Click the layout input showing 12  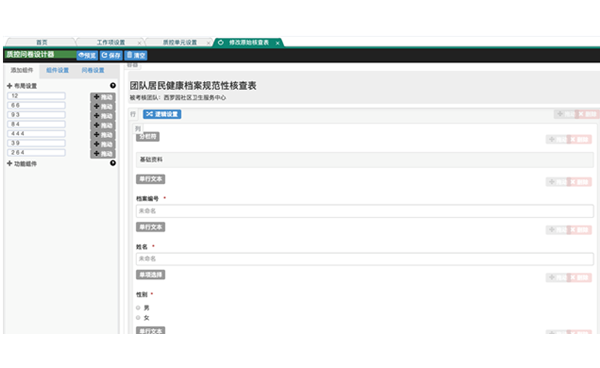[x=36, y=96]
